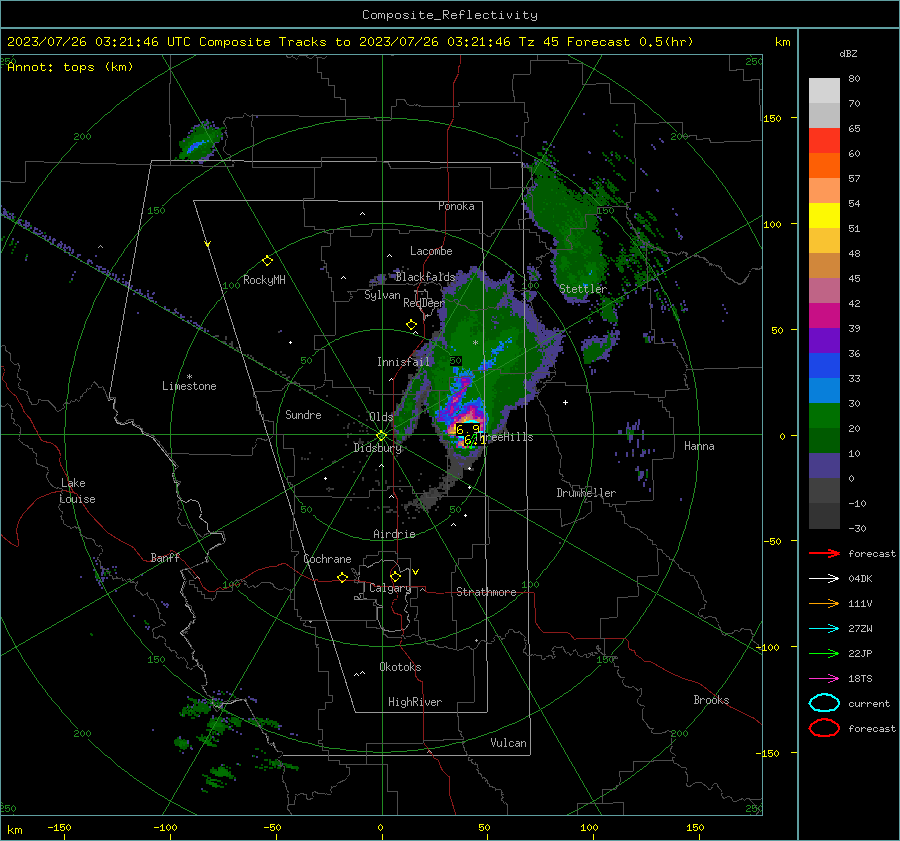Click the Okotoks map label
The width and height of the screenshot is (900, 841).
[400, 667]
